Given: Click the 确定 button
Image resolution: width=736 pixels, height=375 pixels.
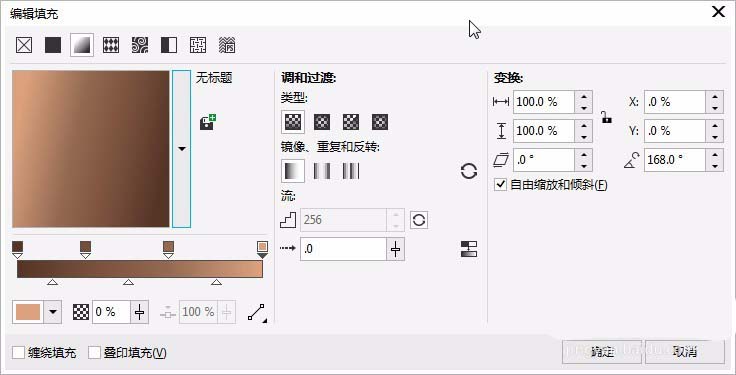Looking at the screenshot, I should click(x=602, y=352).
